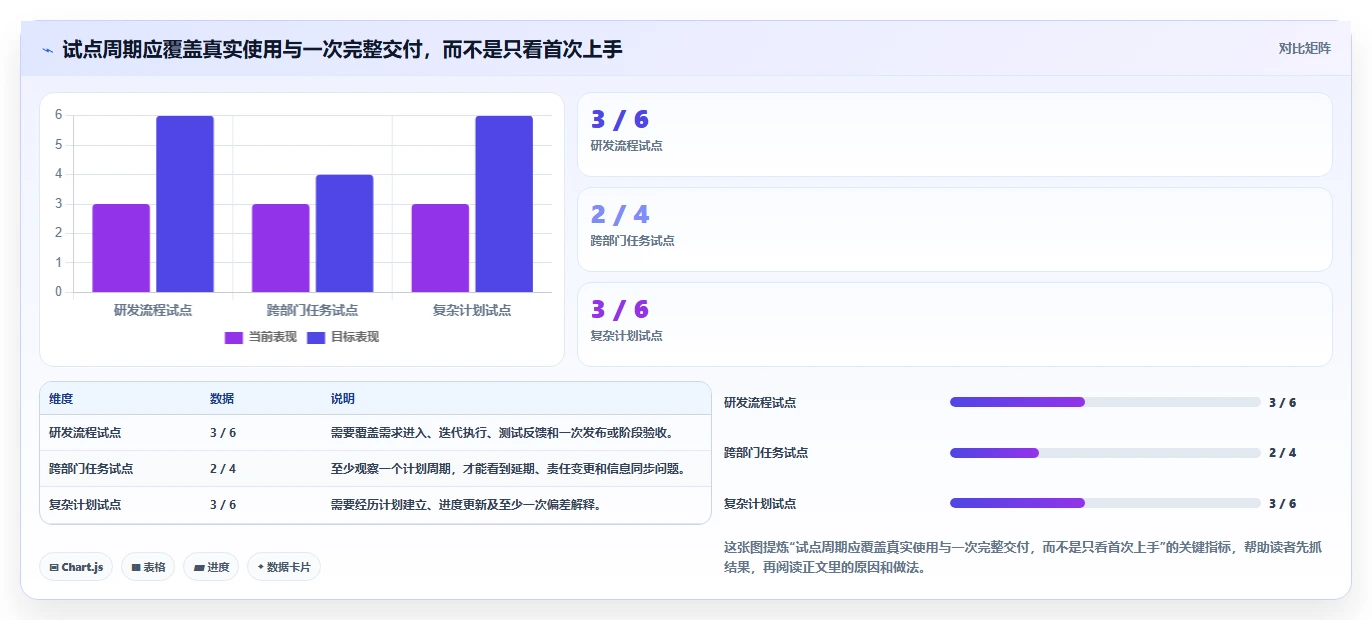The image size is (1372, 620).
Task: Click the purple 当前表现 bar for 跨部门任务试点
Action: (x=281, y=248)
